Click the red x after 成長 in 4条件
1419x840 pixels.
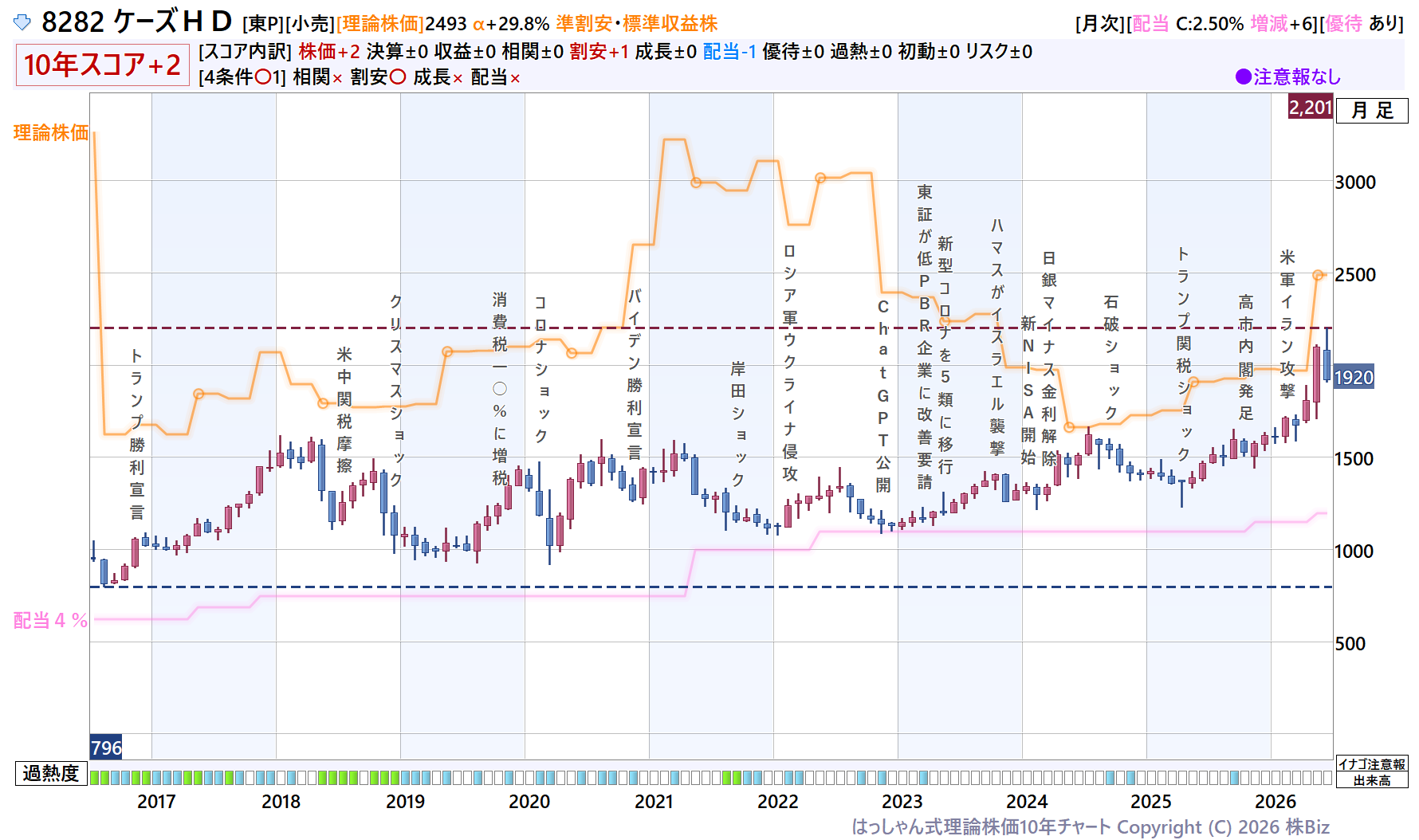458,78
